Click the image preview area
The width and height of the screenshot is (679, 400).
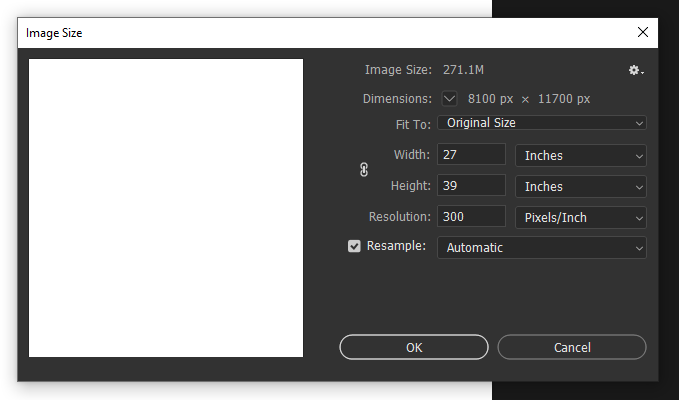pyautogui.click(x=166, y=208)
